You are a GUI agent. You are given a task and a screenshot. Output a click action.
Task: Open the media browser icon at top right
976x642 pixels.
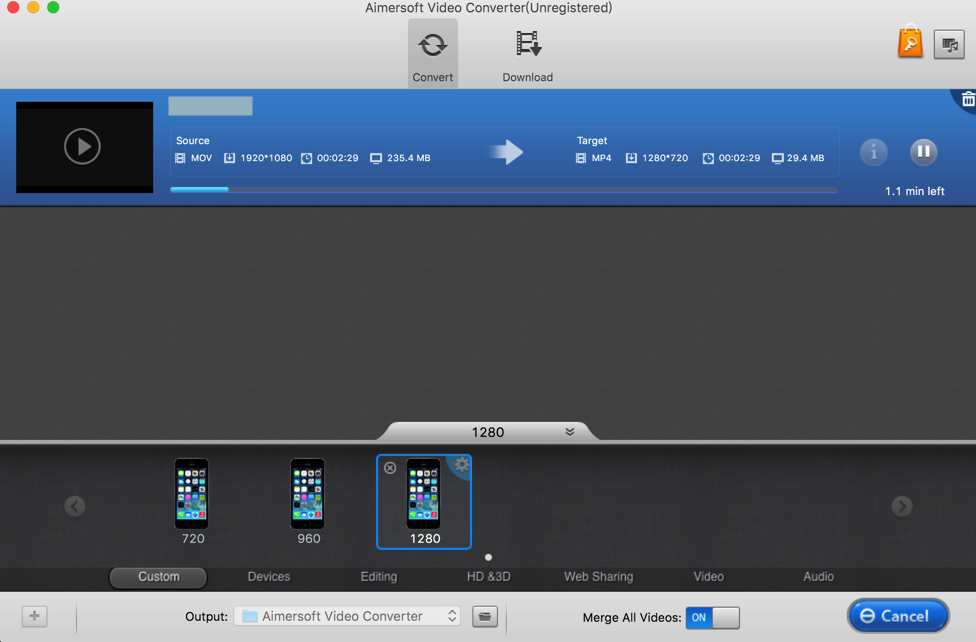[949, 44]
